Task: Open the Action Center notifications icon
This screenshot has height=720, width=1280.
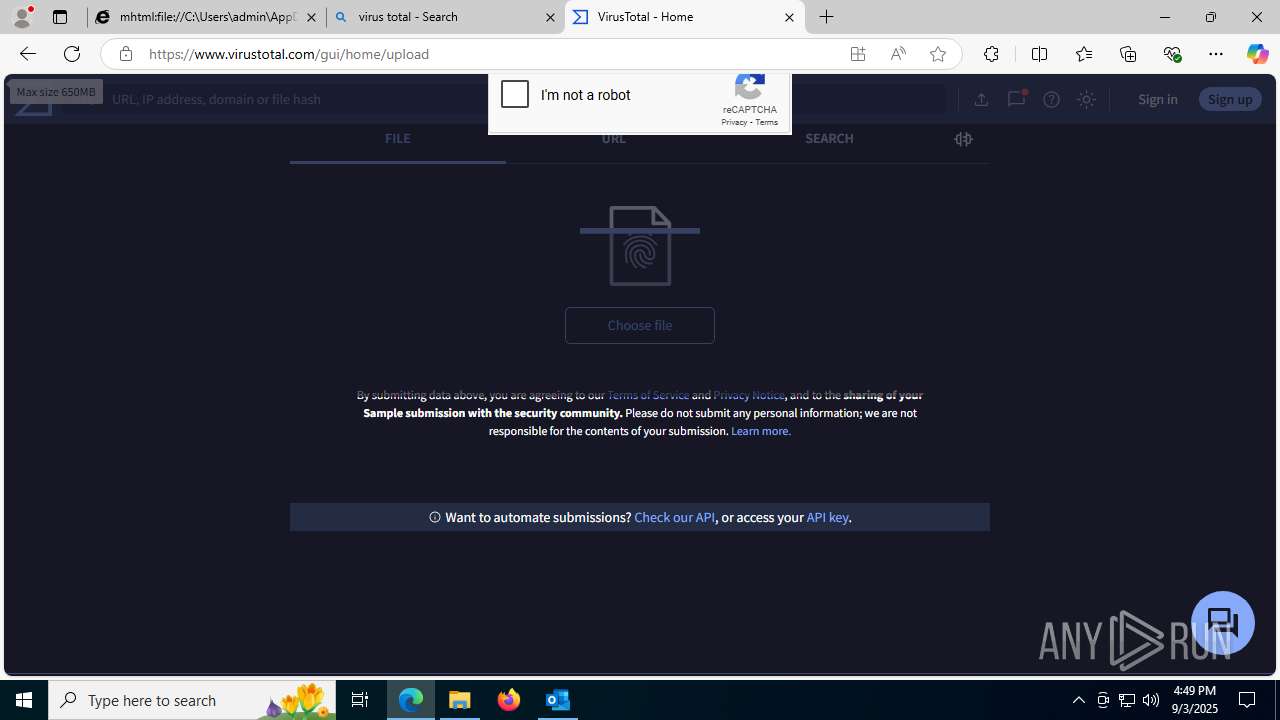Action: tap(1248, 700)
